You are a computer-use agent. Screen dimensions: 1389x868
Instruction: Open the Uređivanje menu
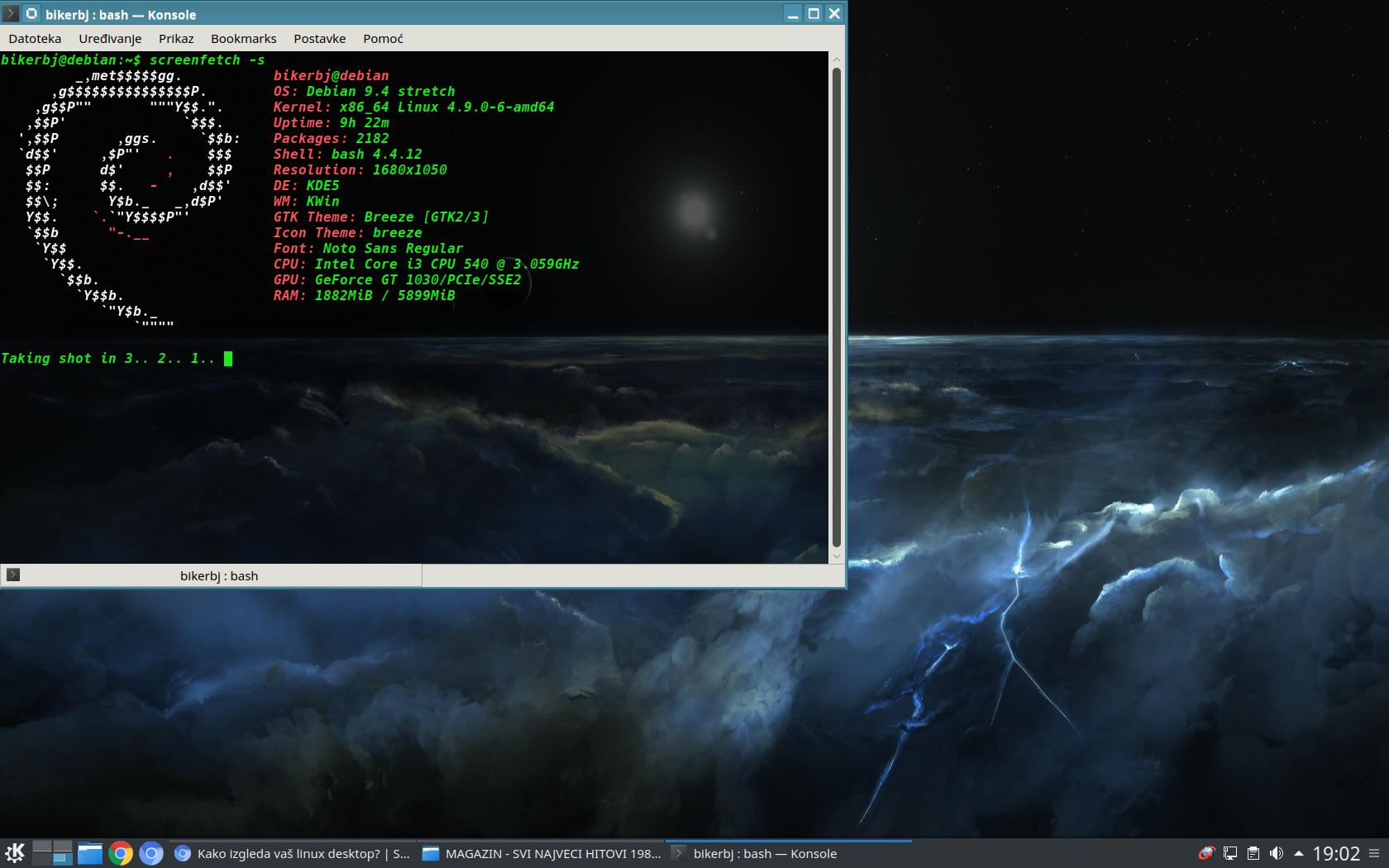pos(110,38)
